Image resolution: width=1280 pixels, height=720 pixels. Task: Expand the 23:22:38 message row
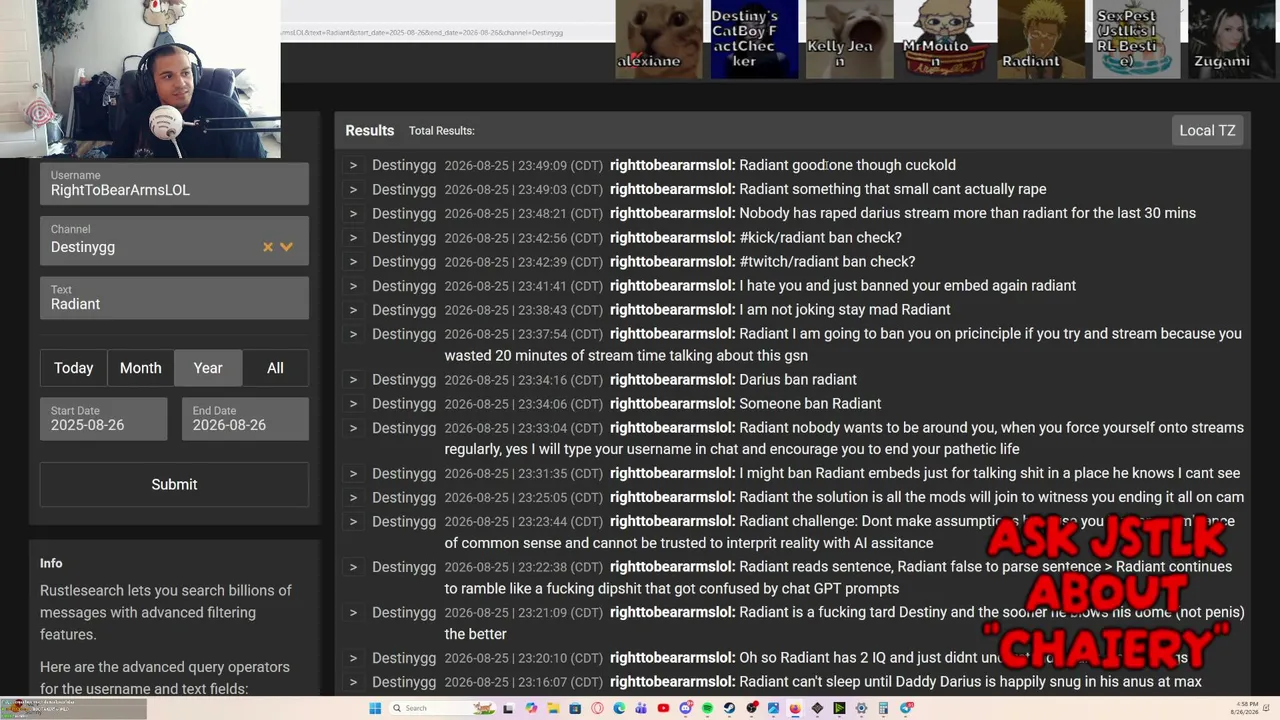[353, 566]
